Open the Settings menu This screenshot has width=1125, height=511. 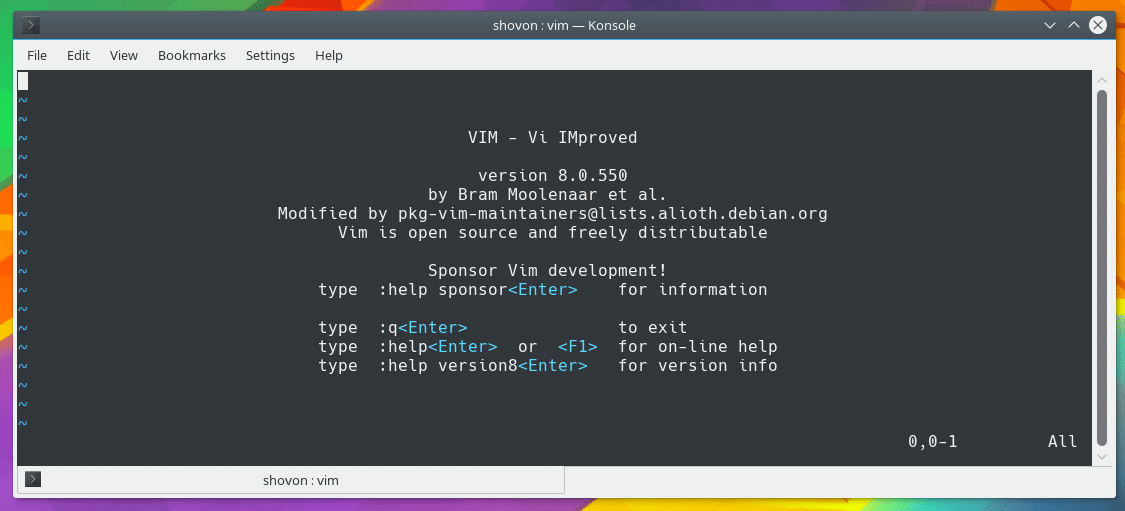(270, 55)
